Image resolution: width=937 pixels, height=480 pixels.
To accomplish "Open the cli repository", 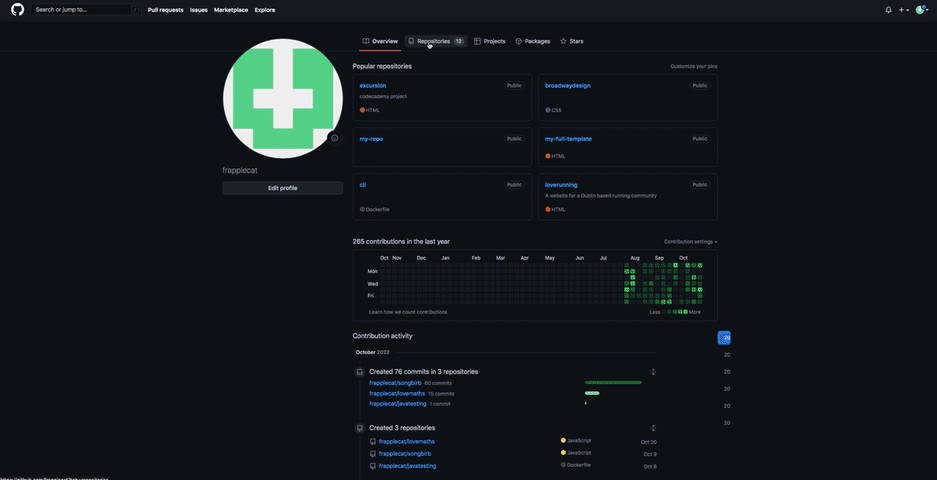I will click(363, 185).
